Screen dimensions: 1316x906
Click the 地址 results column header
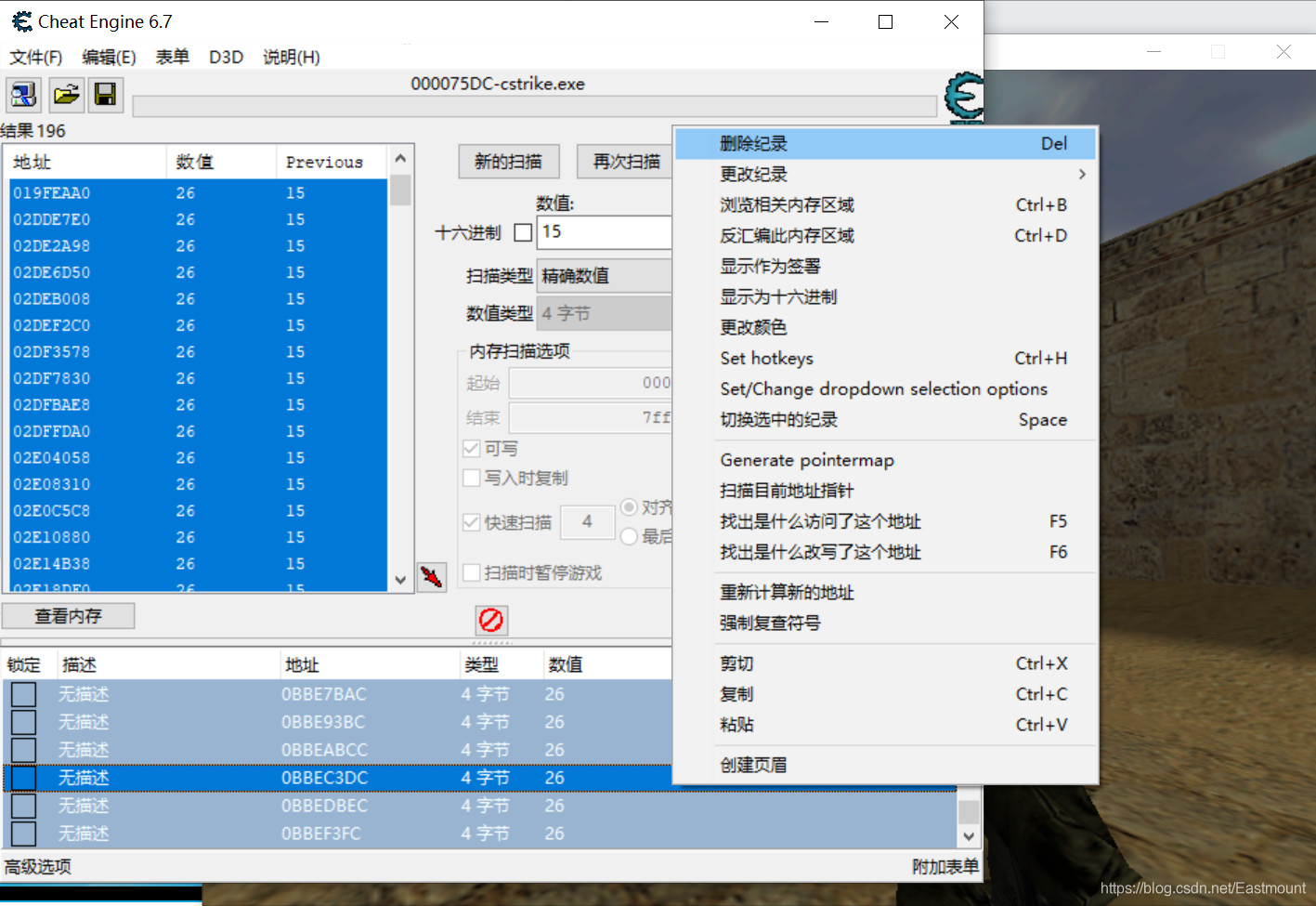tap(85, 163)
